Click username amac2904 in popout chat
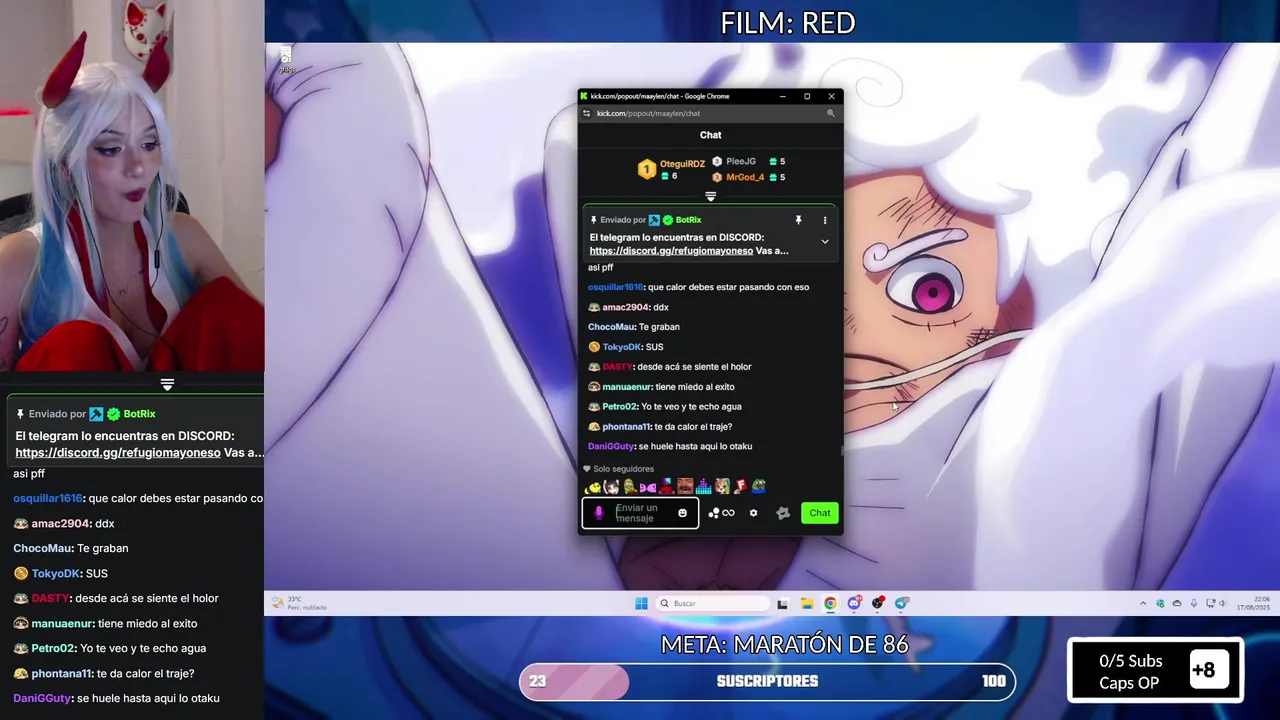This screenshot has height=720, width=1280. coord(625,307)
